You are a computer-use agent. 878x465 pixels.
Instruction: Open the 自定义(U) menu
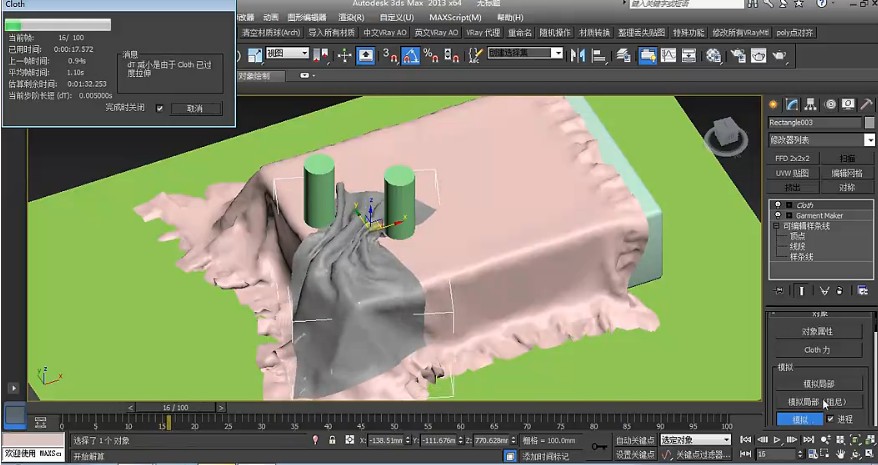coord(396,17)
